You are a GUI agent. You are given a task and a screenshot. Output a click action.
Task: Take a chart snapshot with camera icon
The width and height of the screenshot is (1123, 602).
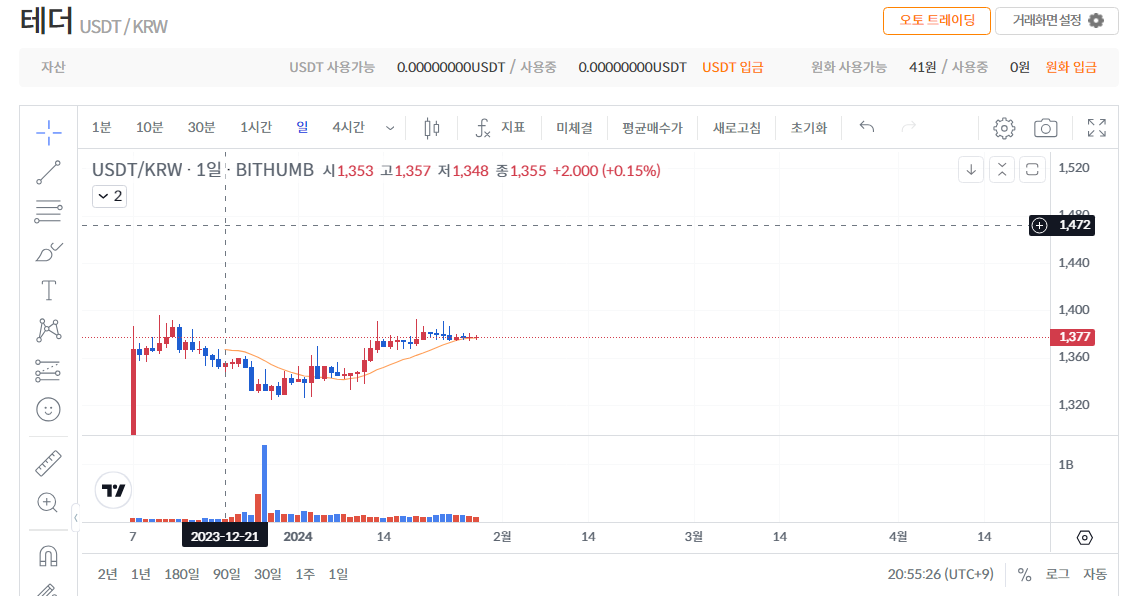(x=1046, y=128)
